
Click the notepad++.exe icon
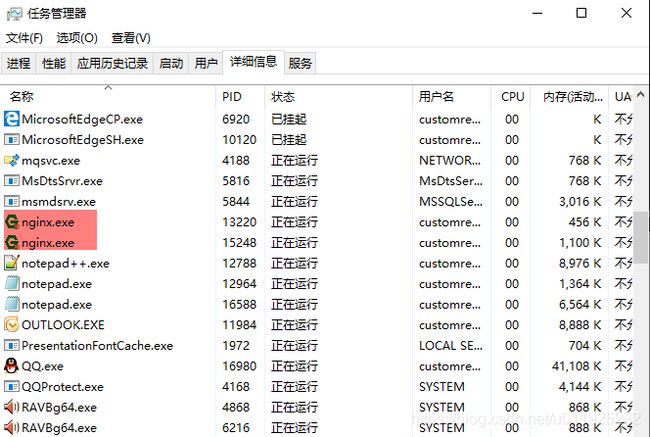pyautogui.click(x=11, y=263)
